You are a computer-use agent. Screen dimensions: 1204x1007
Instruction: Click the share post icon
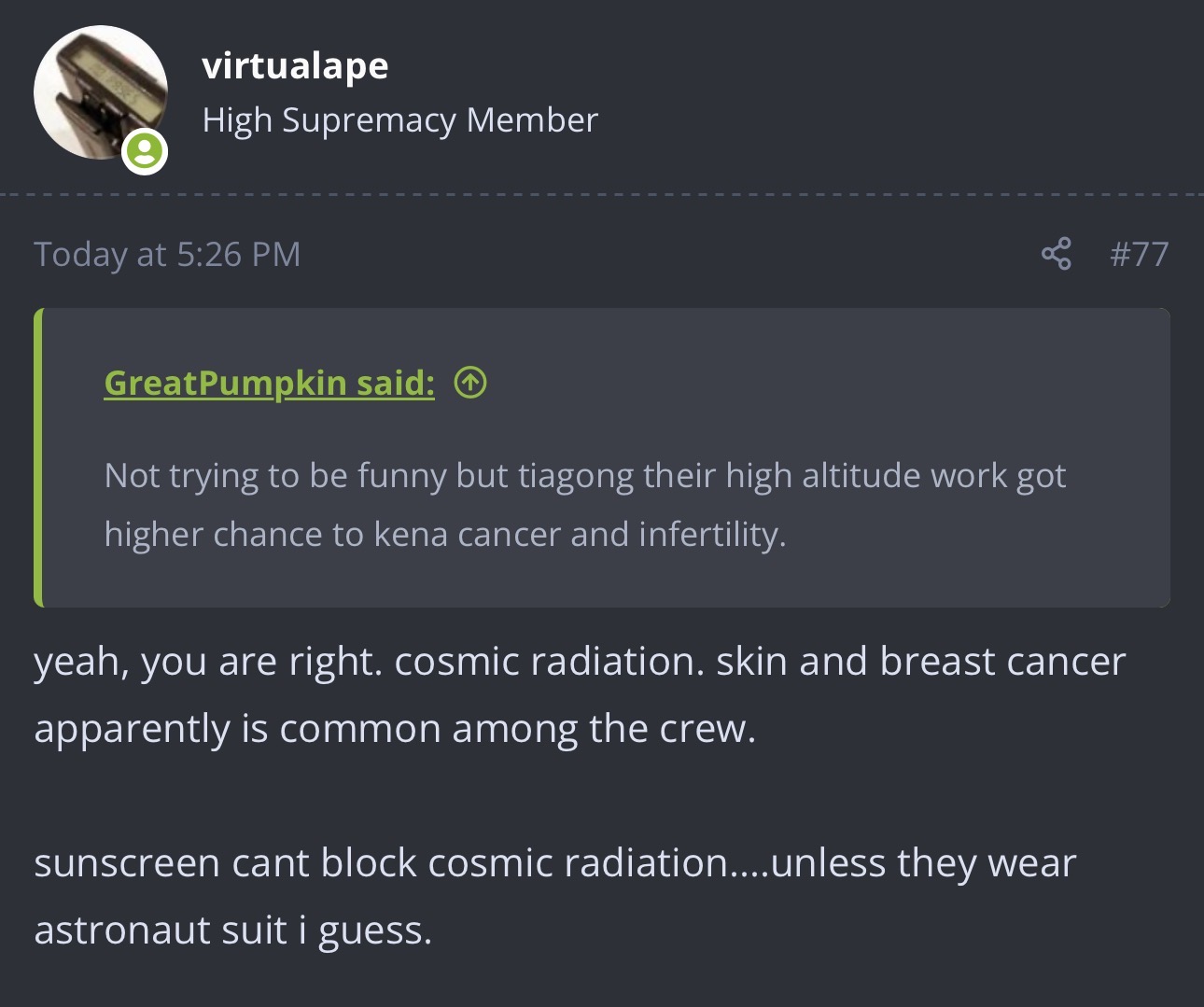[1057, 254]
